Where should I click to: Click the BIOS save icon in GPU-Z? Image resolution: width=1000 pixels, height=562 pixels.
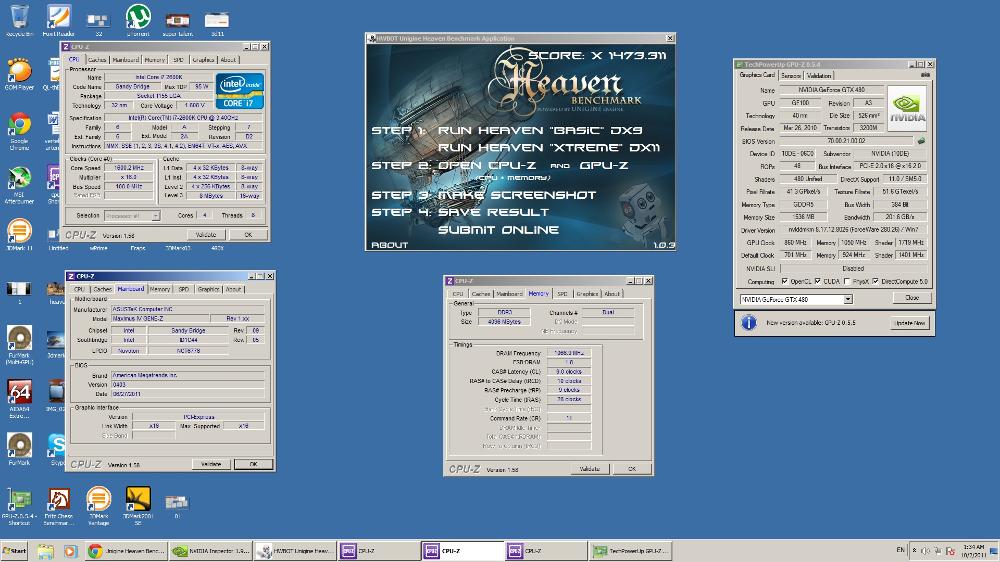tap(920, 141)
